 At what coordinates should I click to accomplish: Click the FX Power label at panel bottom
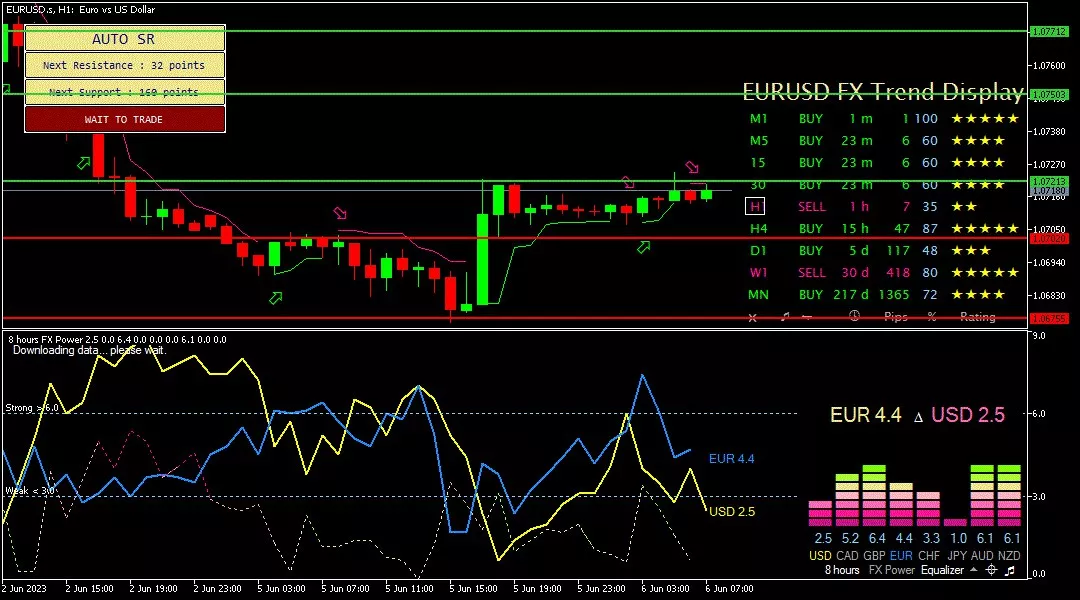tap(891, 570)
